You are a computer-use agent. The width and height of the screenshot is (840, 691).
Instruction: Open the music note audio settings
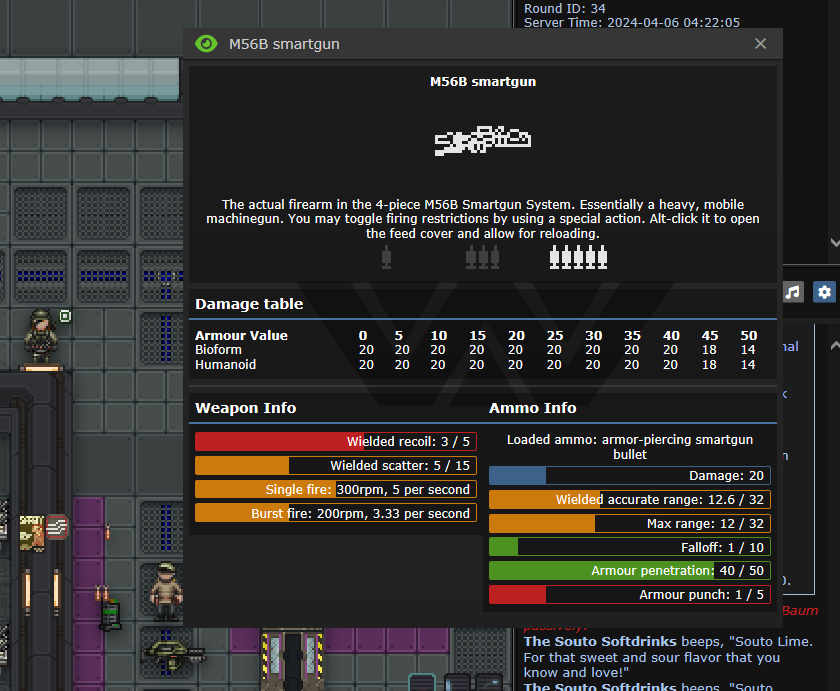coord(793,292)
